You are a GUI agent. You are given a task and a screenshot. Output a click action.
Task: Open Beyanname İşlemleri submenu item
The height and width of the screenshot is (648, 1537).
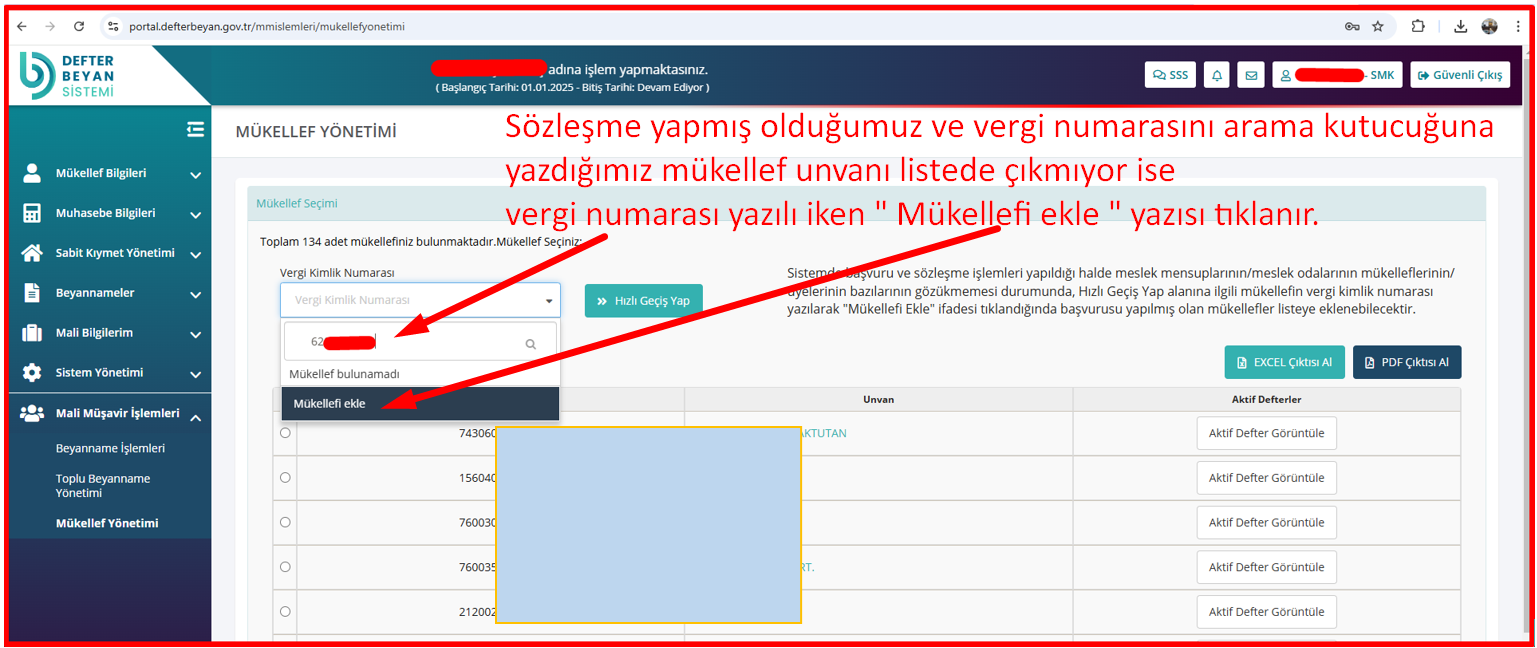click(110, 449)
